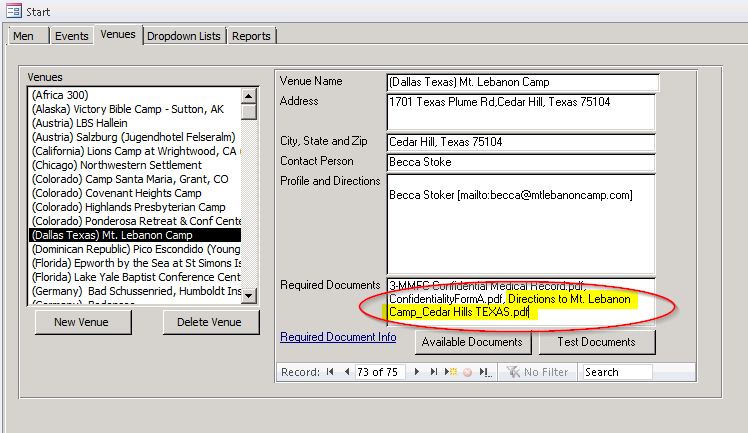Viewport: 748px width, 433px height.
Task: Choose (Colorado) Ponderosa Retreat & Conf Center
Action: click(135, 221)
